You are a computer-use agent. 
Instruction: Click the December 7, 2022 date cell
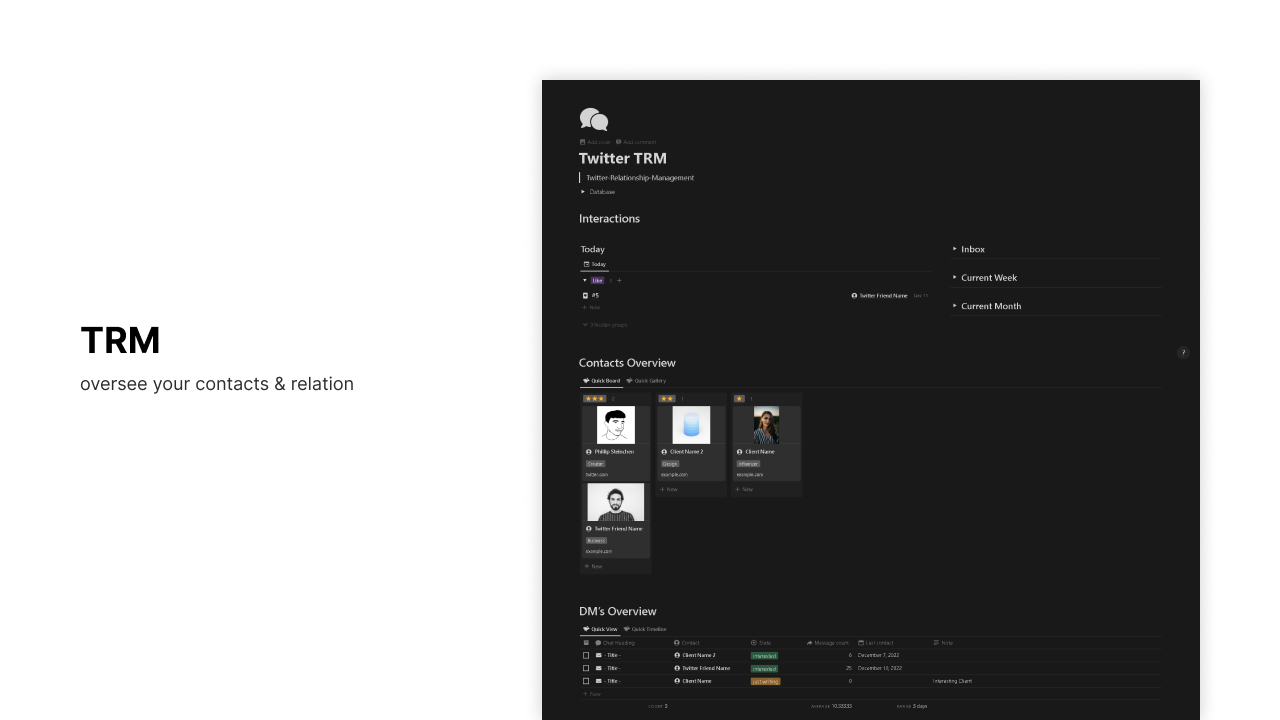click(x=879, y=655)
